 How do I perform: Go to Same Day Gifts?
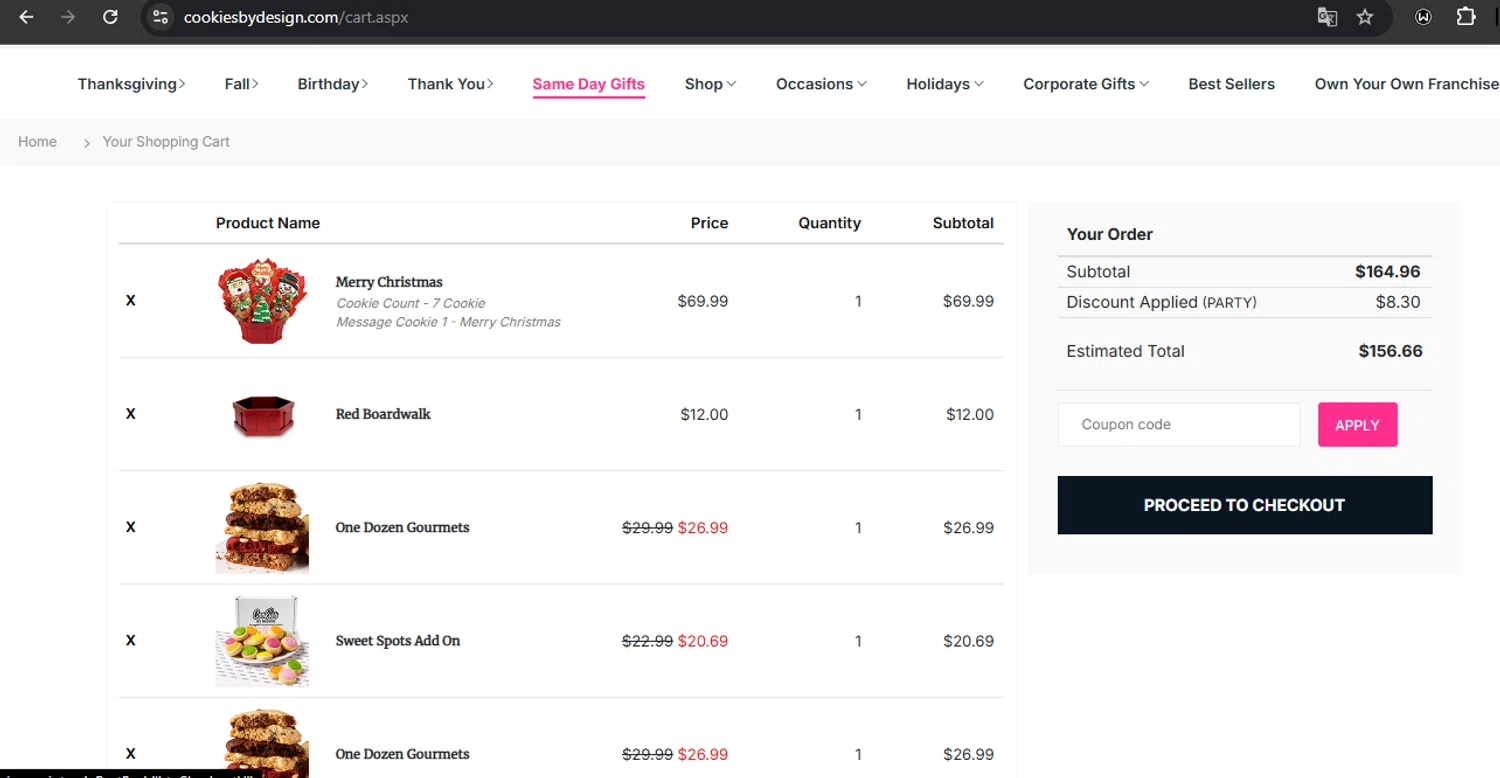pyautogui.click(x=588, y=84)
